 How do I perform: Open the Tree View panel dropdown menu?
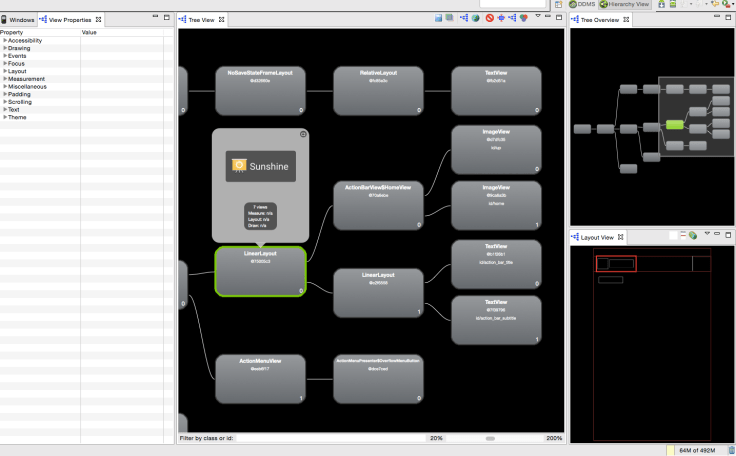coord(538,18)
